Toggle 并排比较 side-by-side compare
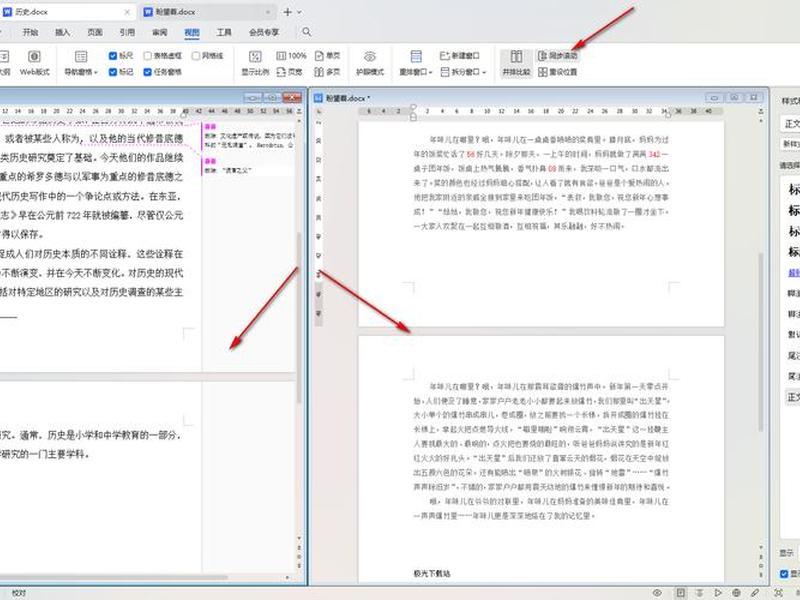 tap(516, 63)
